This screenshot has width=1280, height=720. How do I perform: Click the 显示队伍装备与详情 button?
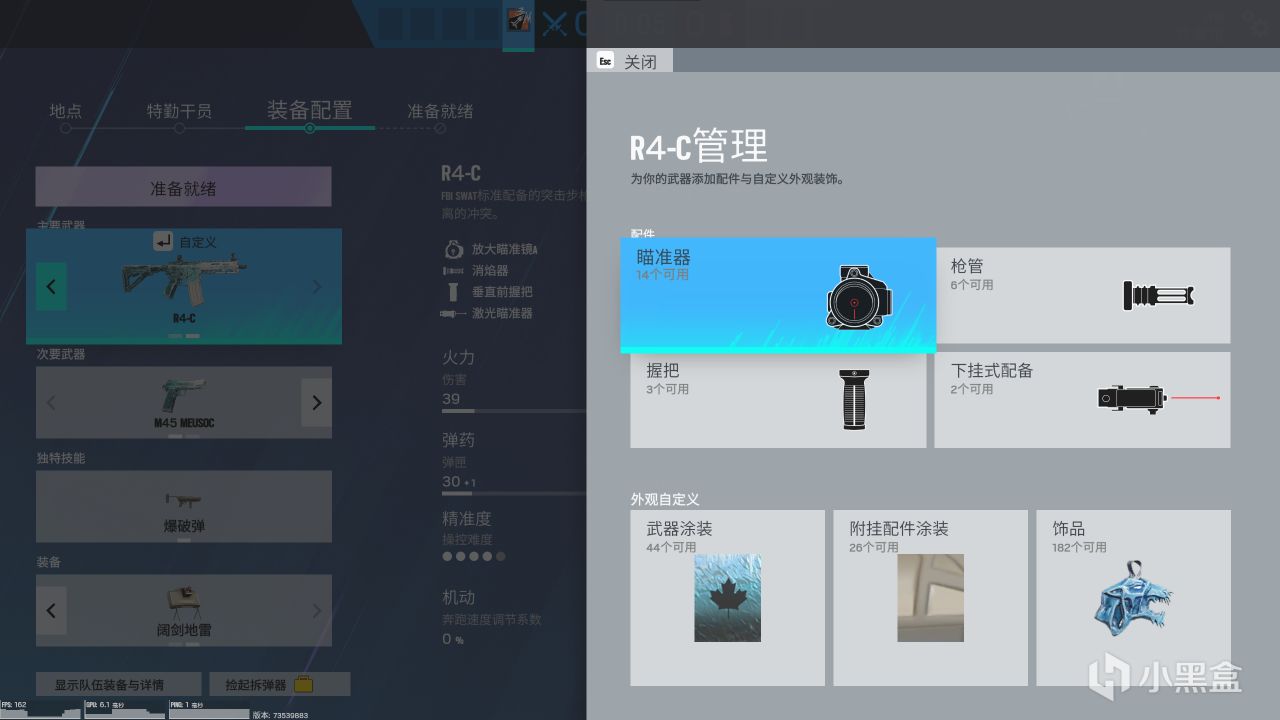click(117, 685)
